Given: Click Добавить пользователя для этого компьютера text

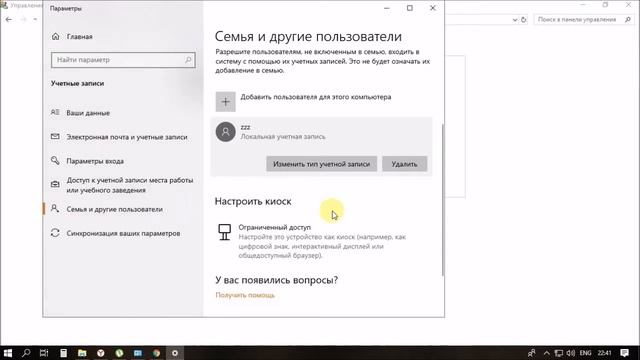Looking at the screenshot, I should coord(316,97).
